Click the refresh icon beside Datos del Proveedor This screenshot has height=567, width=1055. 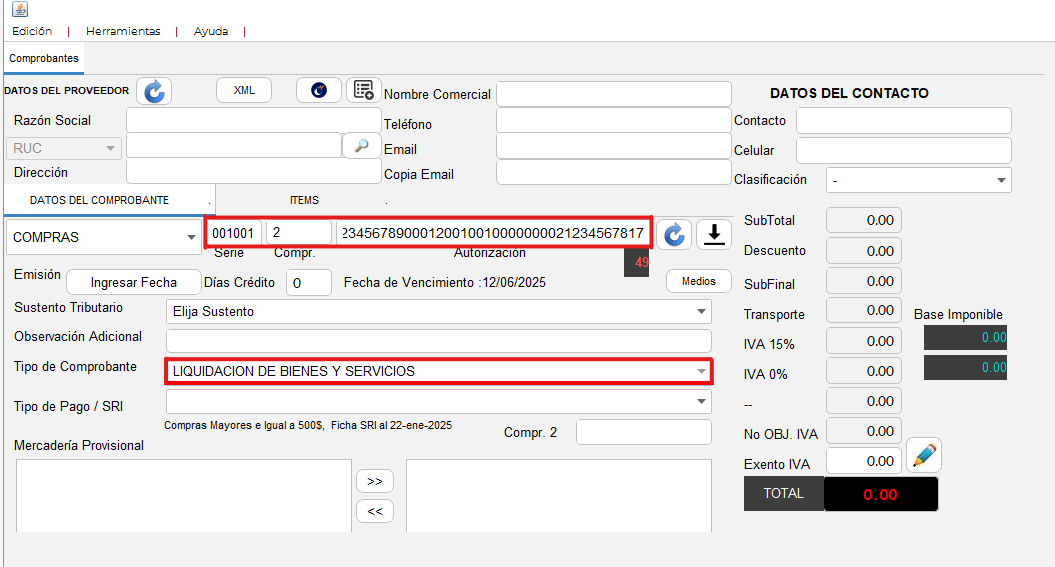coord(154,91)
